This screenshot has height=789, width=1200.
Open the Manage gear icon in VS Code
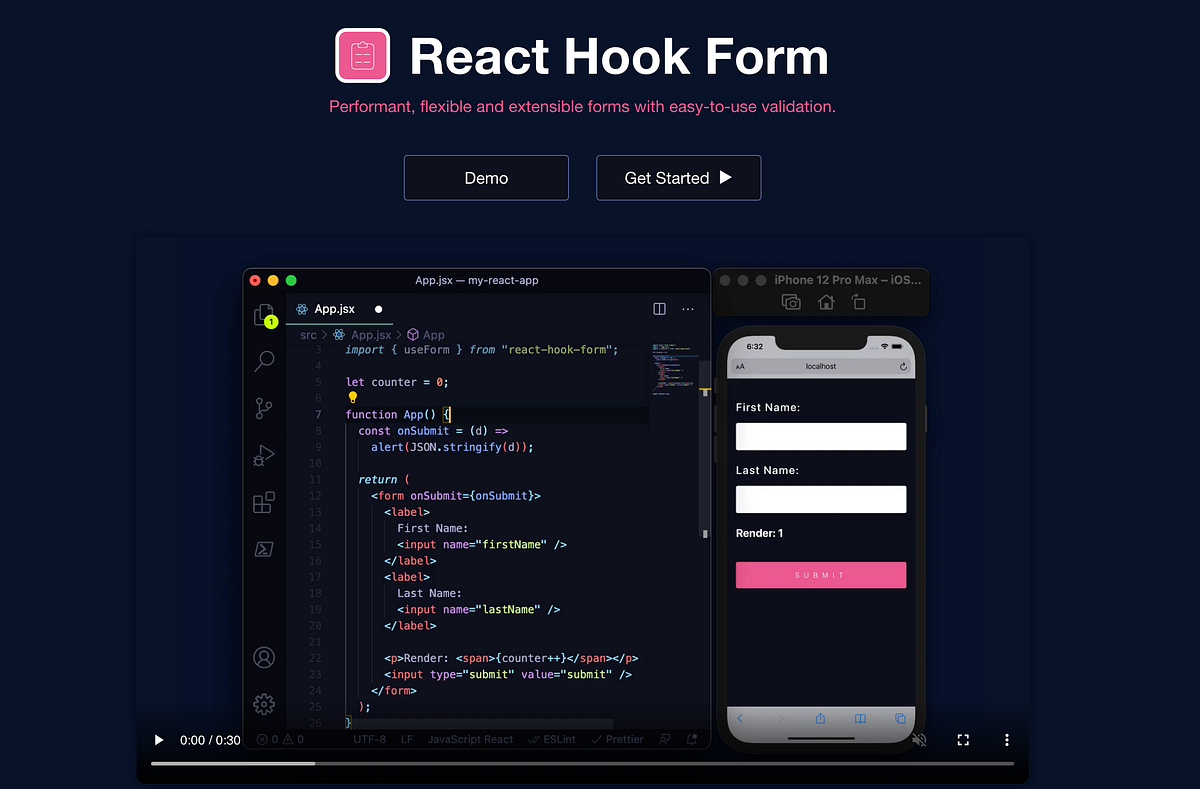(x=264, y=704)
